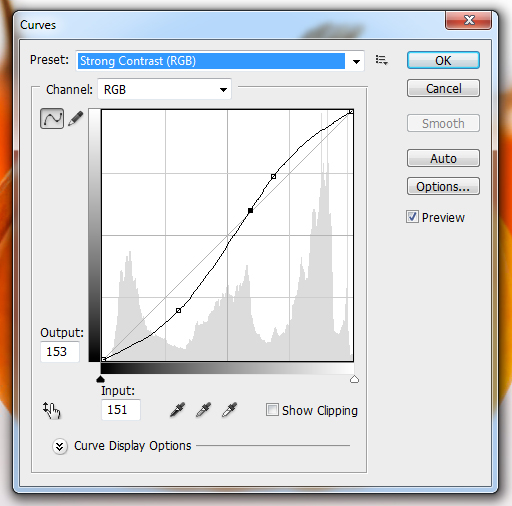
Task: Pick the black point eyedropper
Action: click(177, 410)
